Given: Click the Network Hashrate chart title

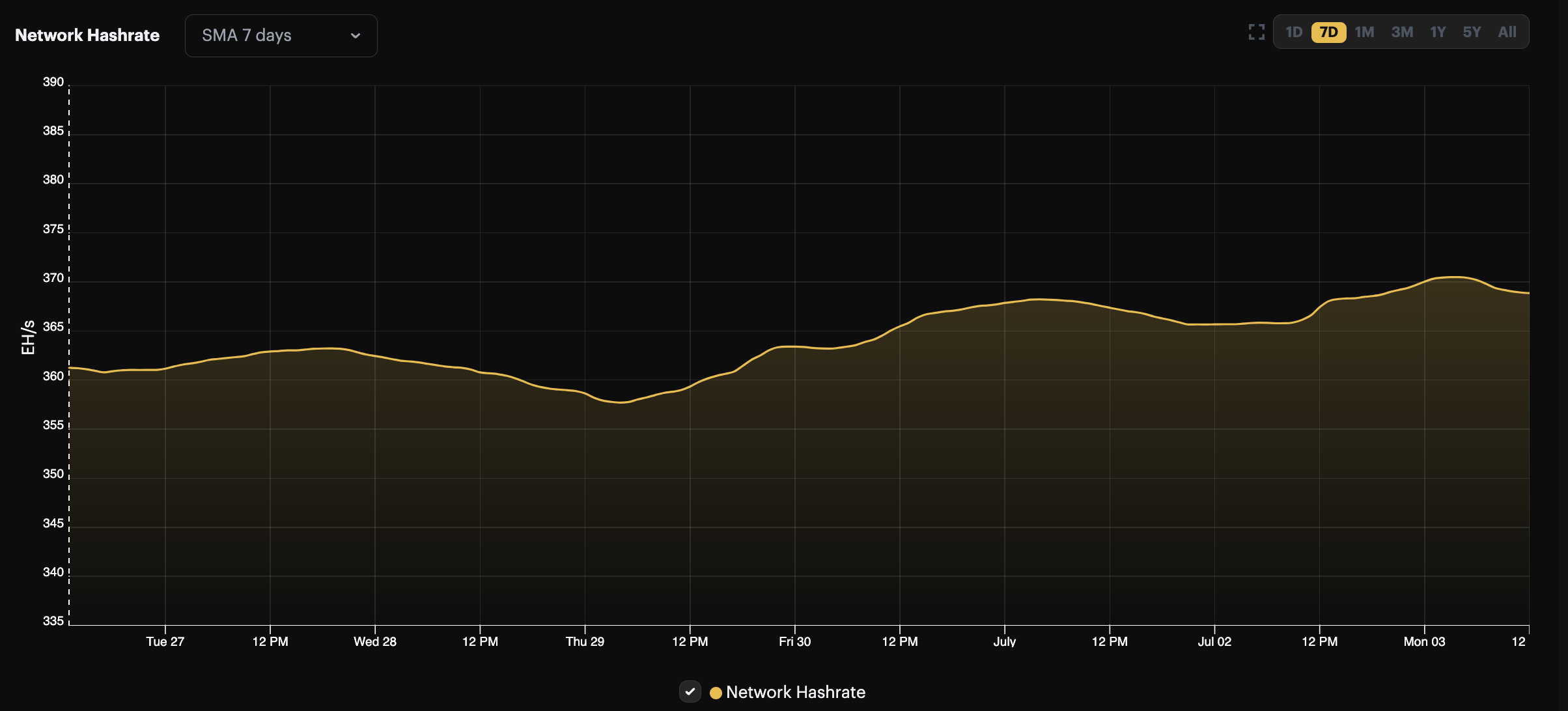Looking at the screenshot, I should point(87,35).
